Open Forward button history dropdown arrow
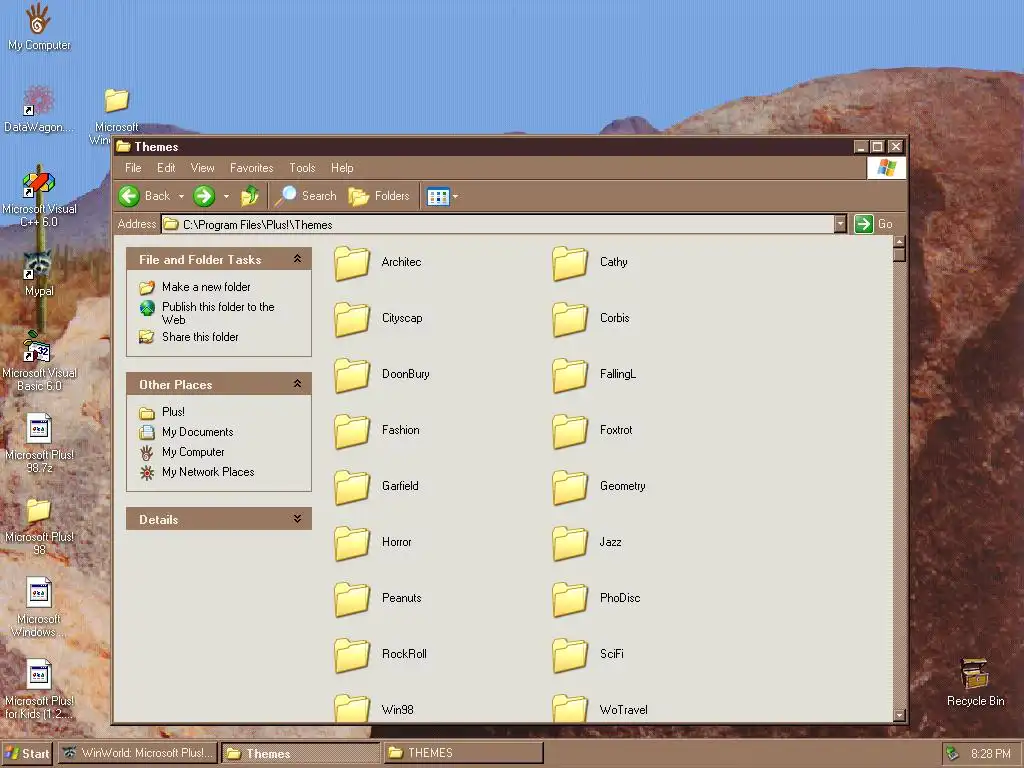1024x768 pixels. click(x=226, y=197)
